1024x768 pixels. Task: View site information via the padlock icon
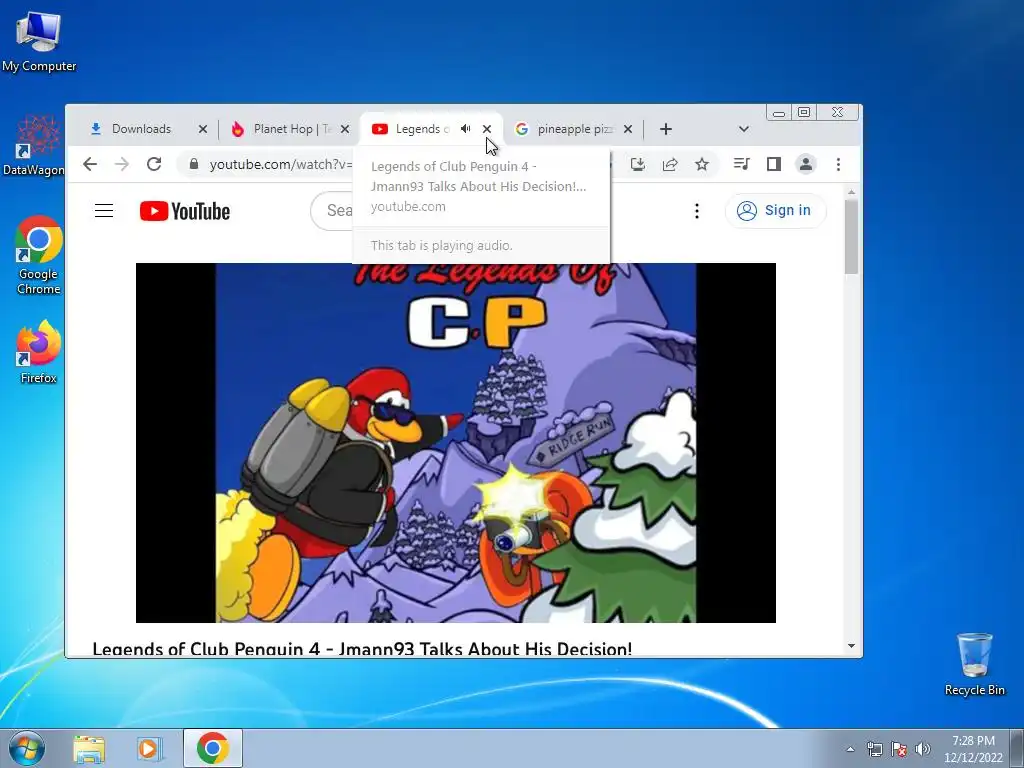193,164
